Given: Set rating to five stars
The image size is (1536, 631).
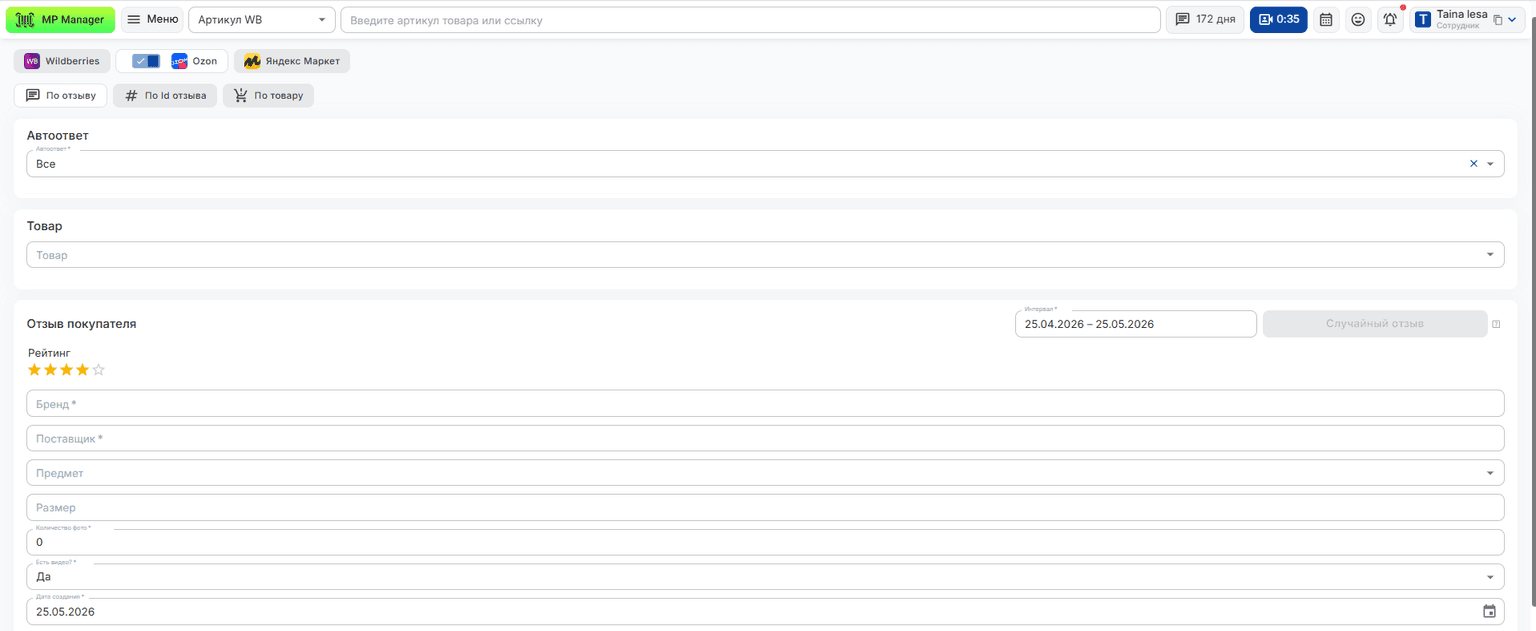Looking at the screenshot, I should click(x=98, y=370).
